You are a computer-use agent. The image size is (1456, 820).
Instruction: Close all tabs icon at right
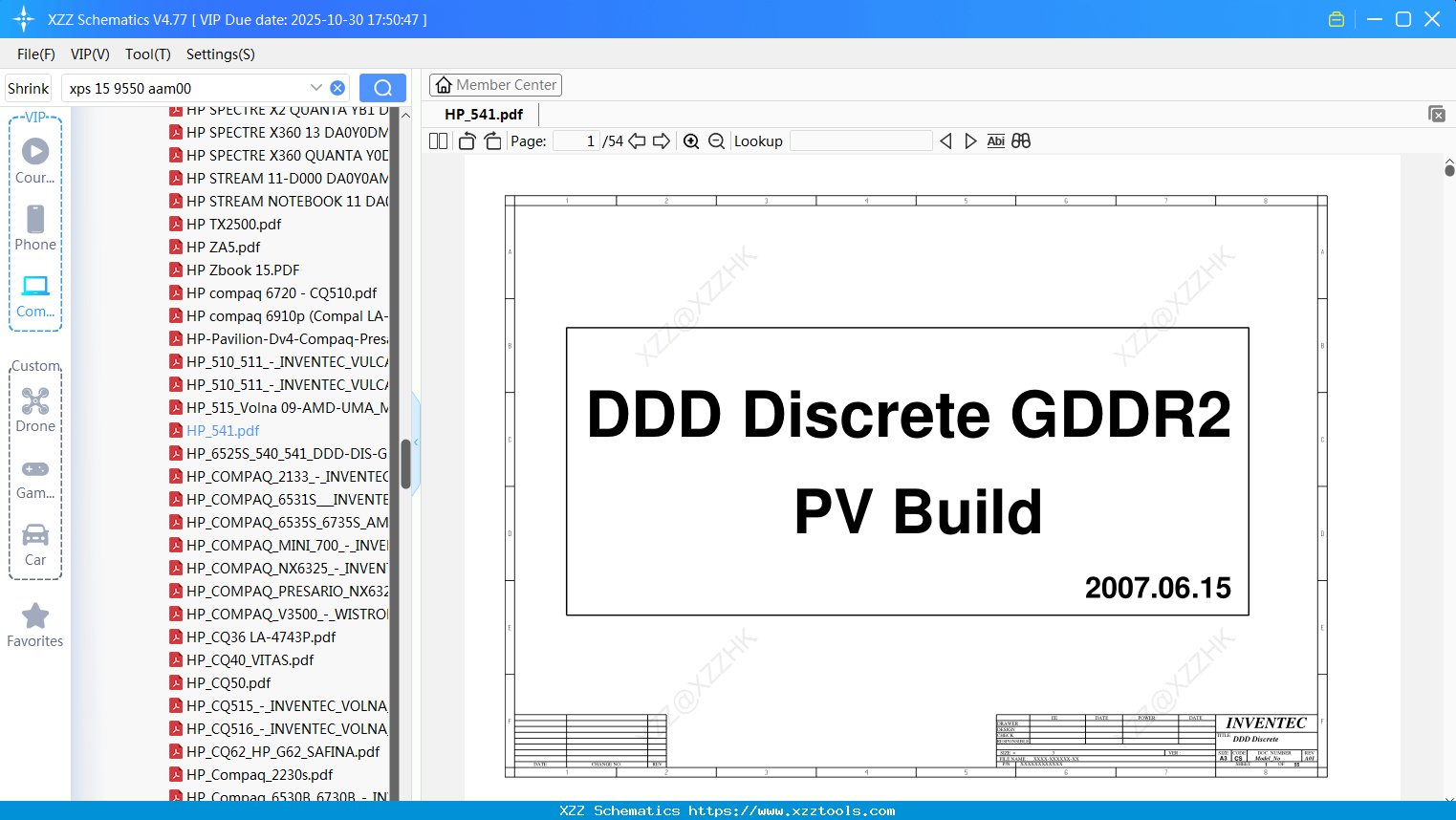(1437, 114)
